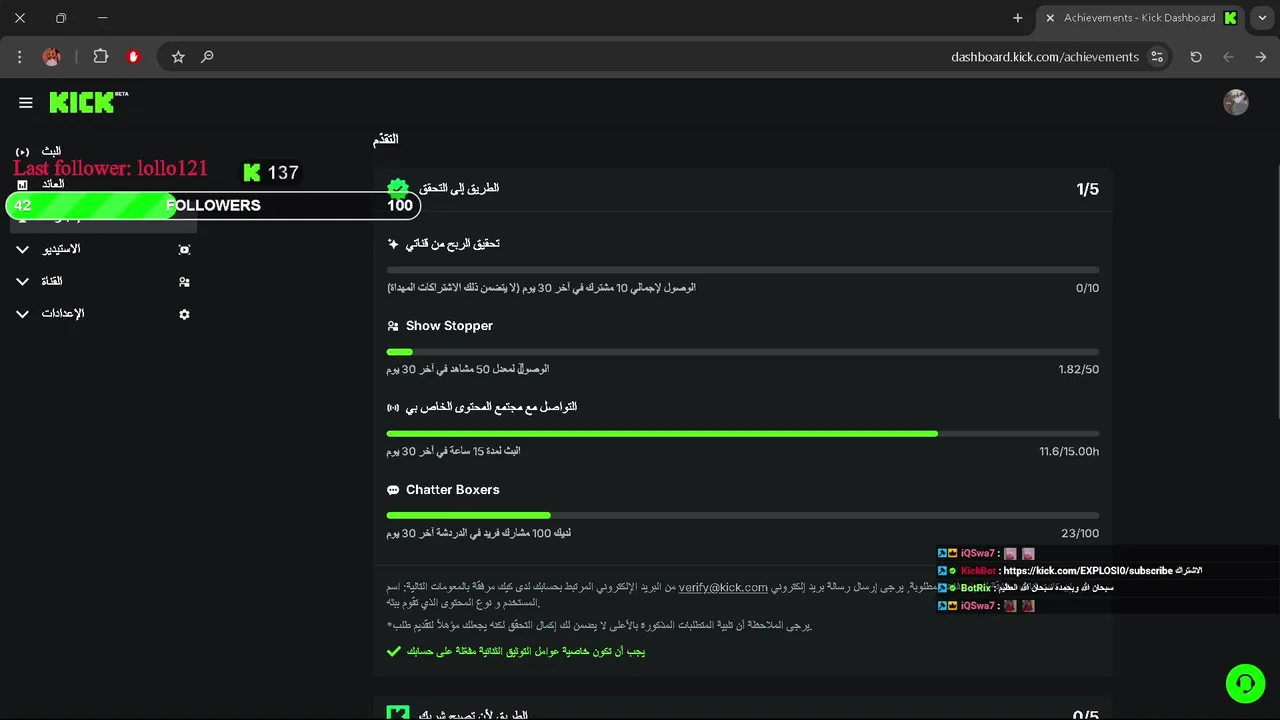Click the KickBot username in chat
This screenshot has height=720, width=1280.
tap(978, 571)
